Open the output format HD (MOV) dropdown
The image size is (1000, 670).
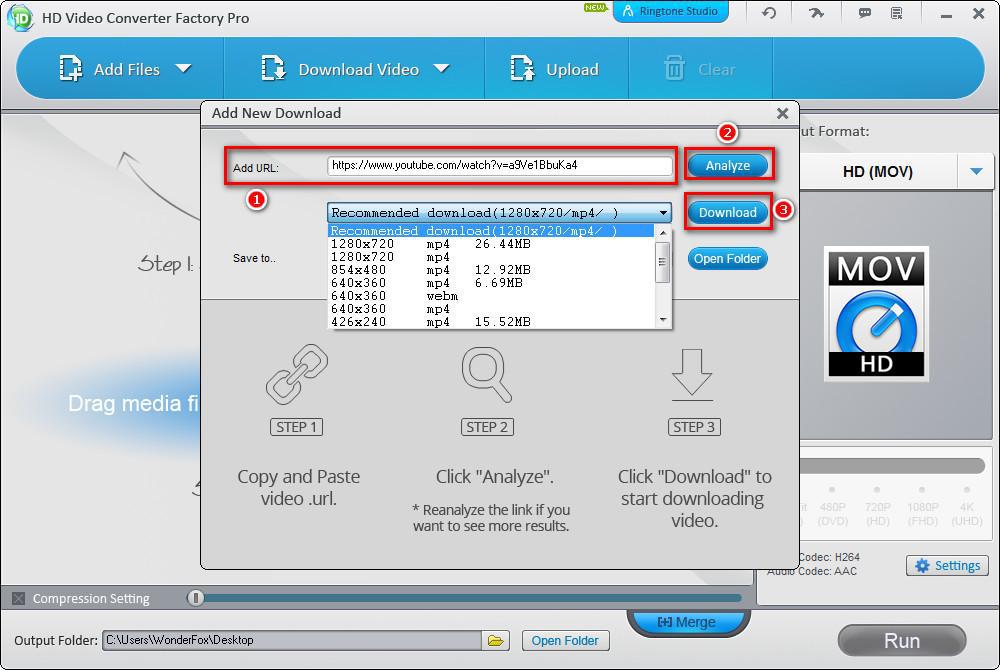click(976, 172)
